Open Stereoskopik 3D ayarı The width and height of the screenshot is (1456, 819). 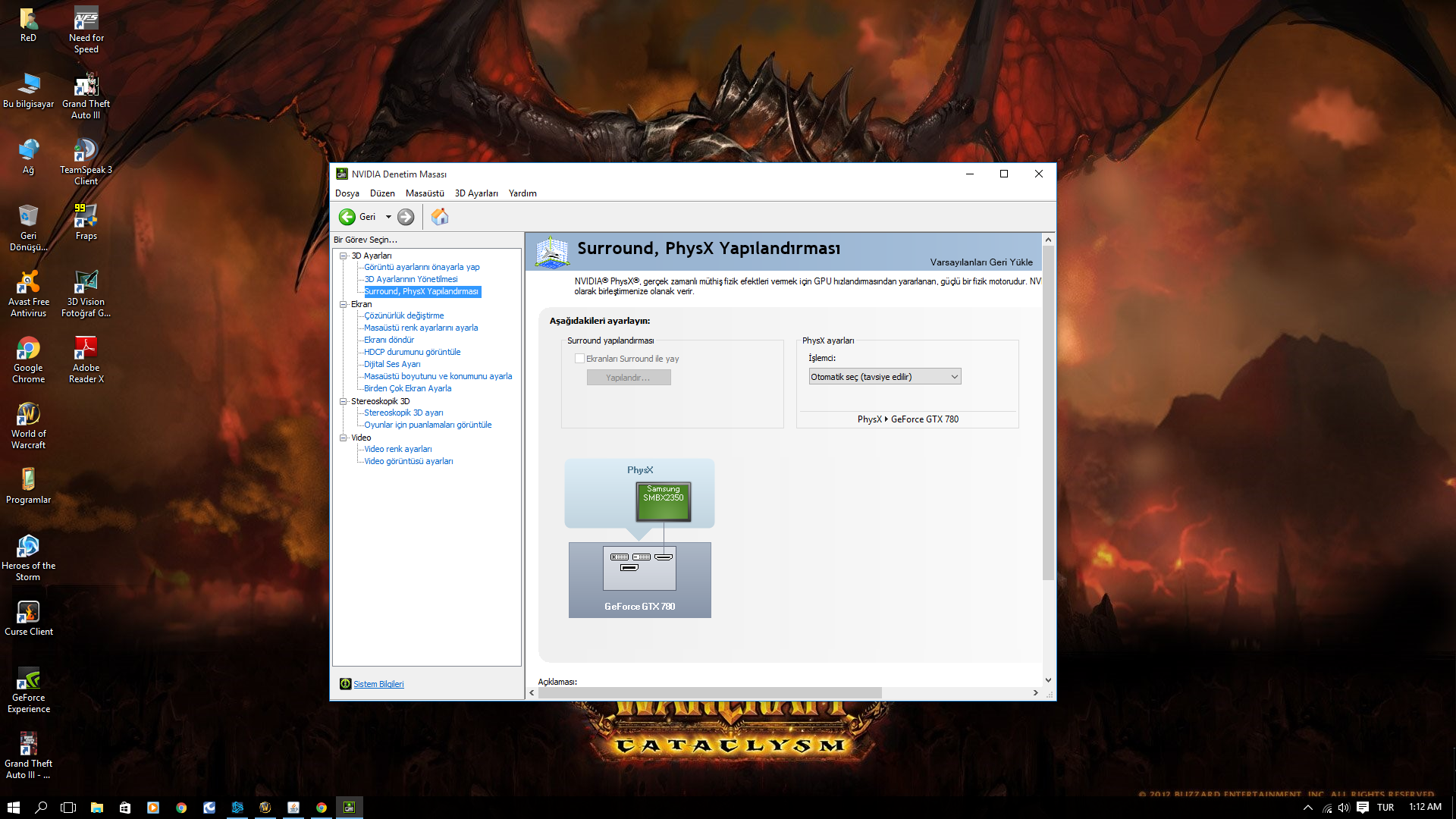[x=403, y=413]
